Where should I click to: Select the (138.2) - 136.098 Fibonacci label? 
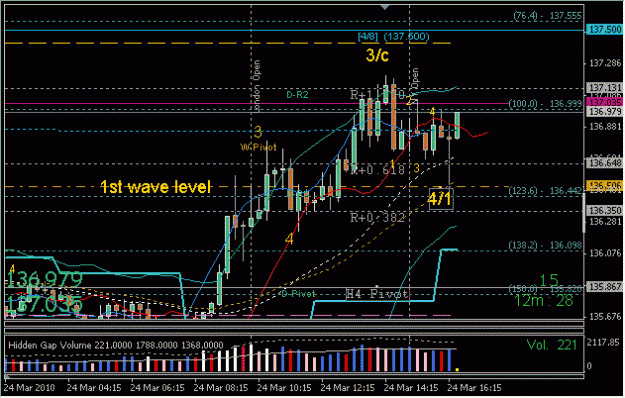pyautogui.click(x=546, y=245)
